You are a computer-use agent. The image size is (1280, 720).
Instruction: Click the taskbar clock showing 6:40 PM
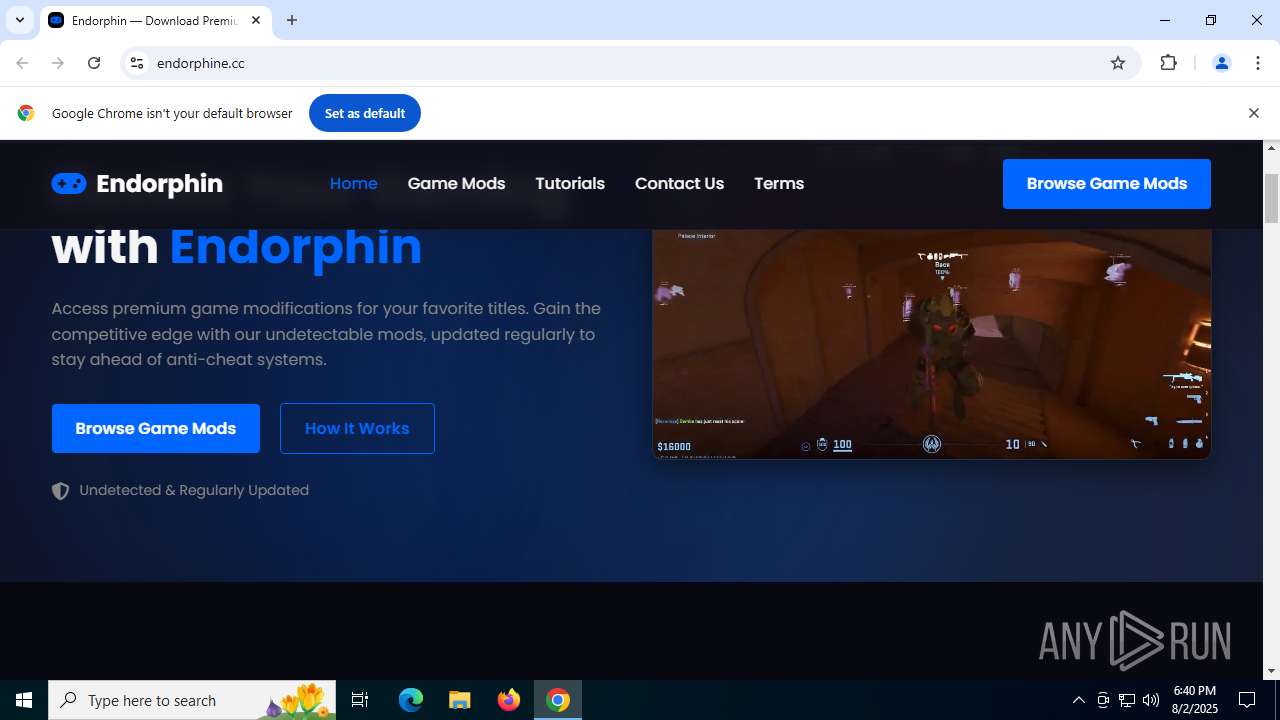(1195, 700)
